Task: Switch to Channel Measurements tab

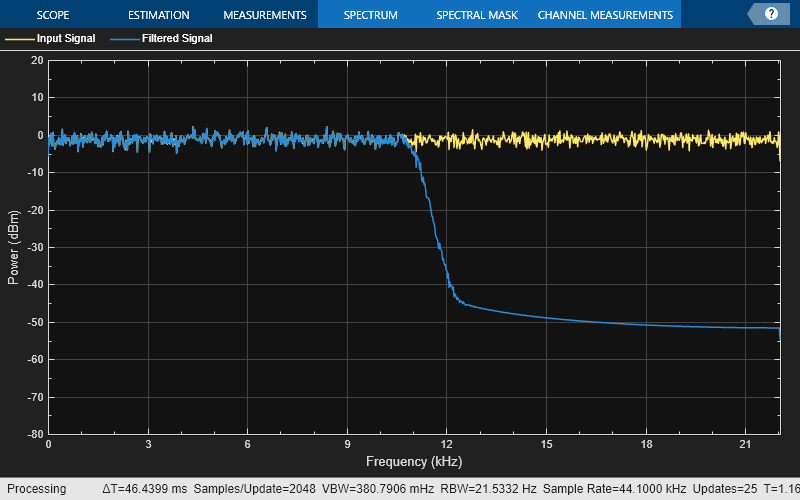Action: pos(605,15)
